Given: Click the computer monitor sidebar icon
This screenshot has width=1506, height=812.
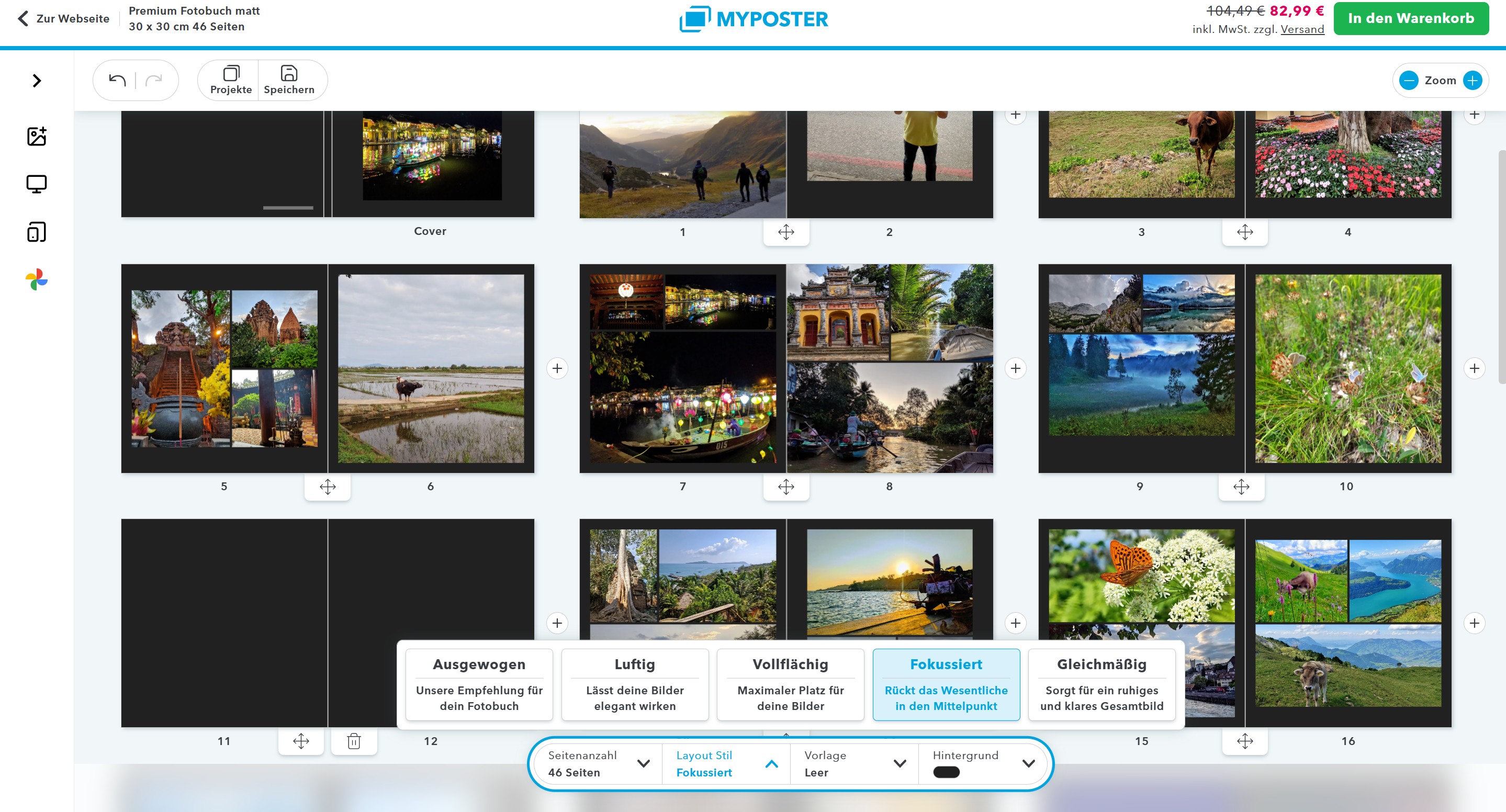Looking at the screenshot, I should point(36,184).
